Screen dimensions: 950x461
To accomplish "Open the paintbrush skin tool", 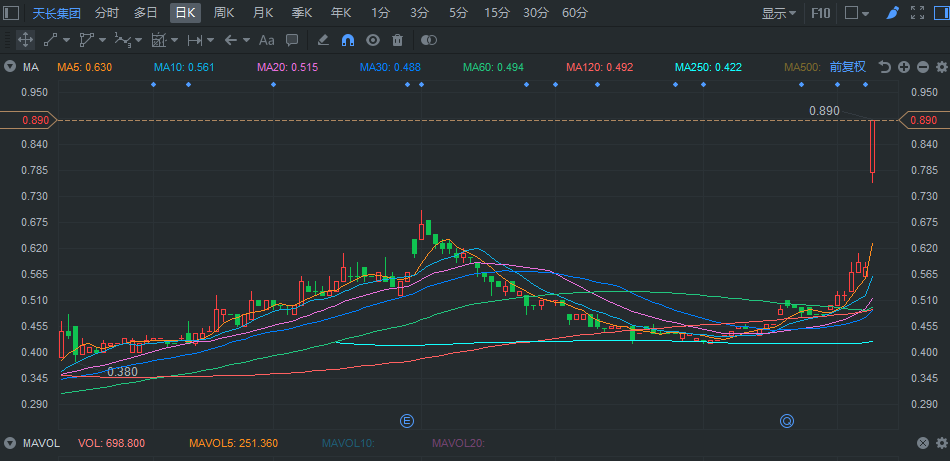I will click(892, 13).
